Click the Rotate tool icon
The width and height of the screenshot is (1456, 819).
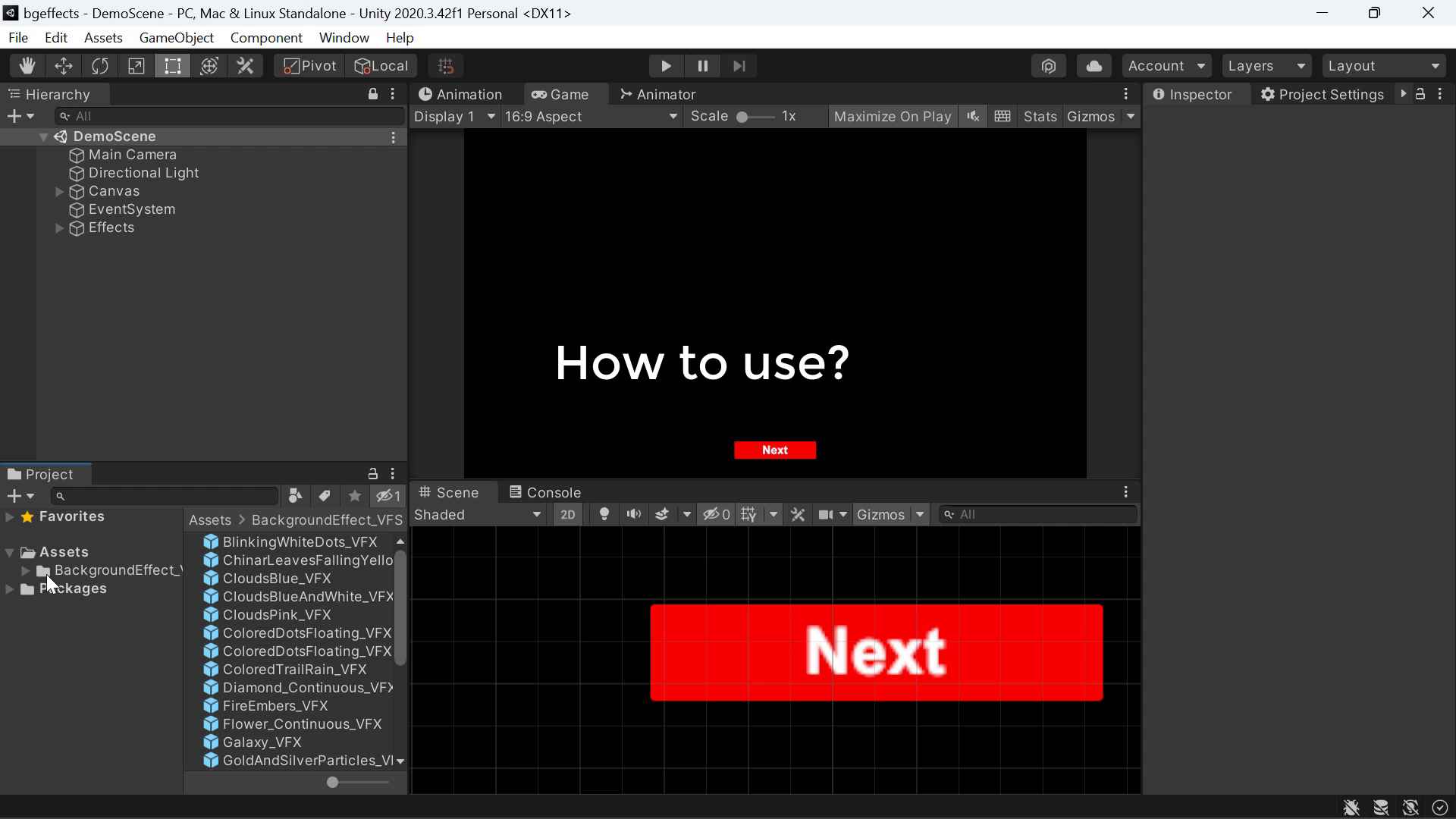[99, 66]
